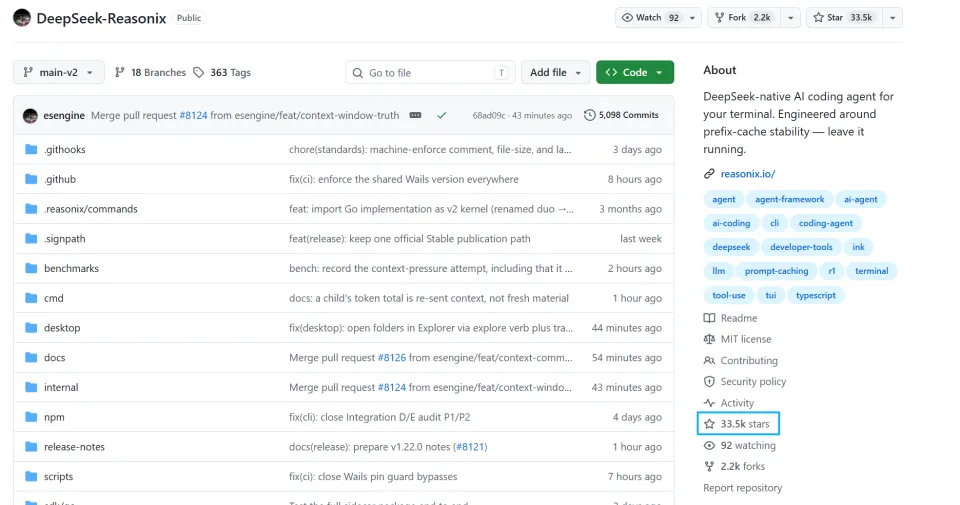Click the folder icon next to benchmarks
The width and height of the screenshot is (960, 505).
[x=31, y=268]
